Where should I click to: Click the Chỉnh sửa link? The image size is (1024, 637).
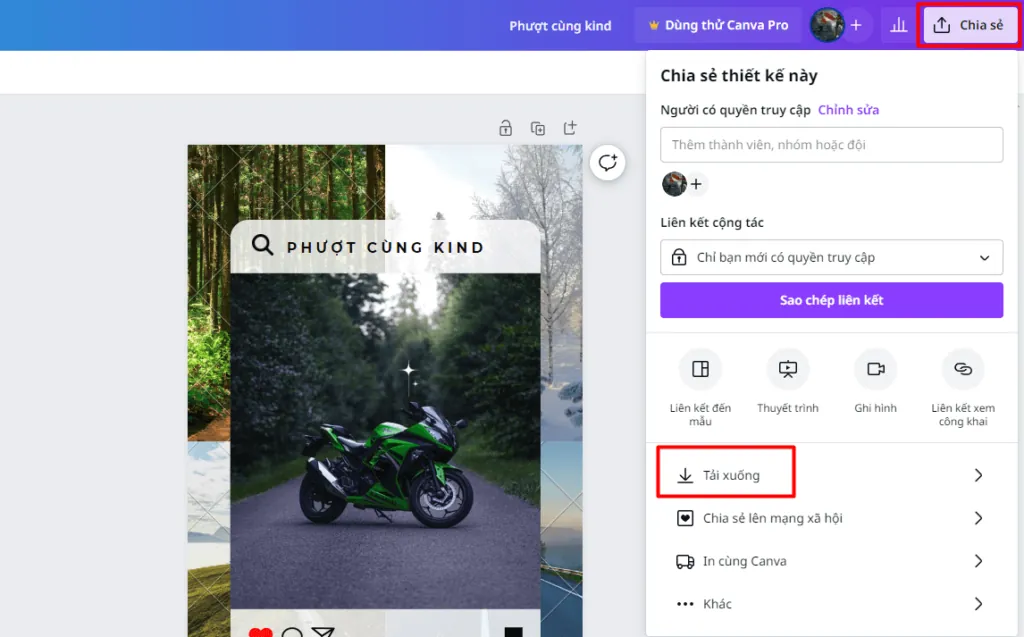(848, 110)
